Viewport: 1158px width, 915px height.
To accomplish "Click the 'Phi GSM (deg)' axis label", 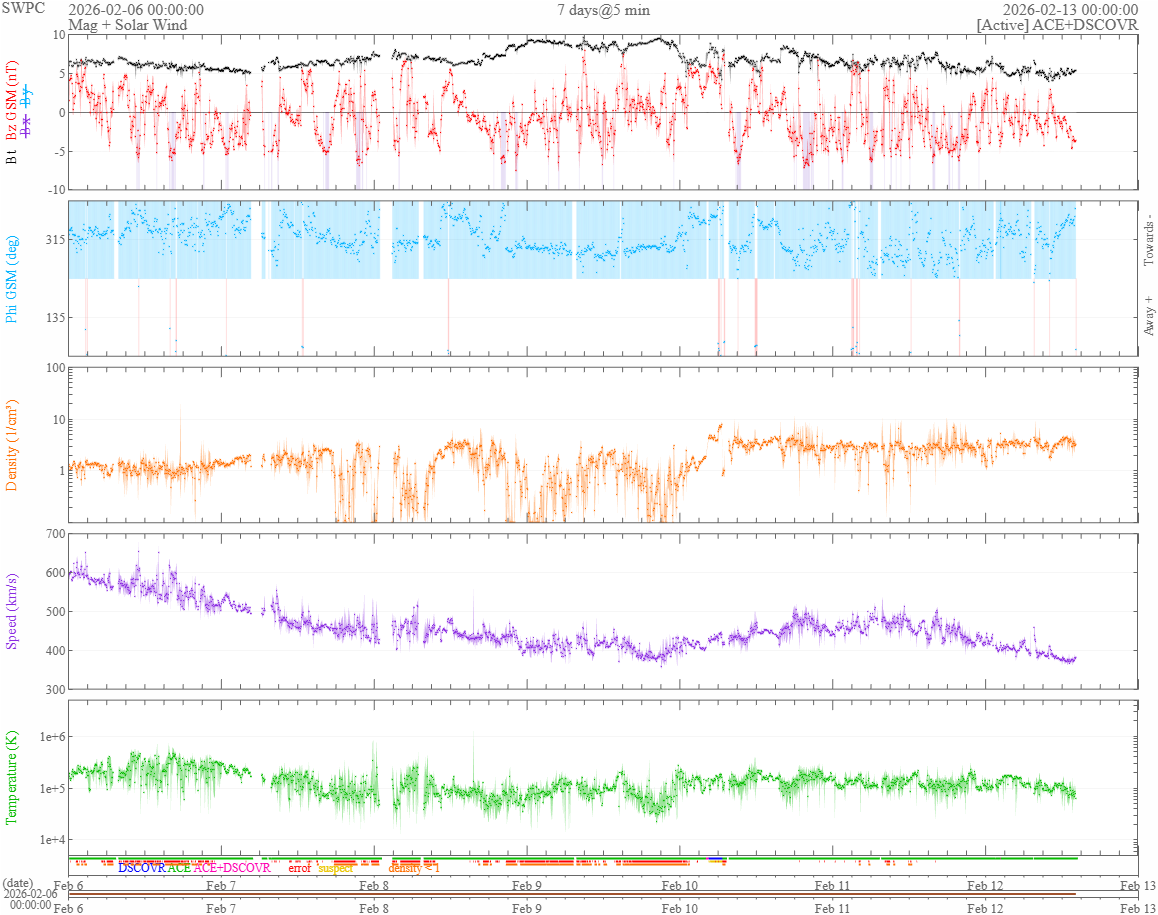I will [11, 278].
